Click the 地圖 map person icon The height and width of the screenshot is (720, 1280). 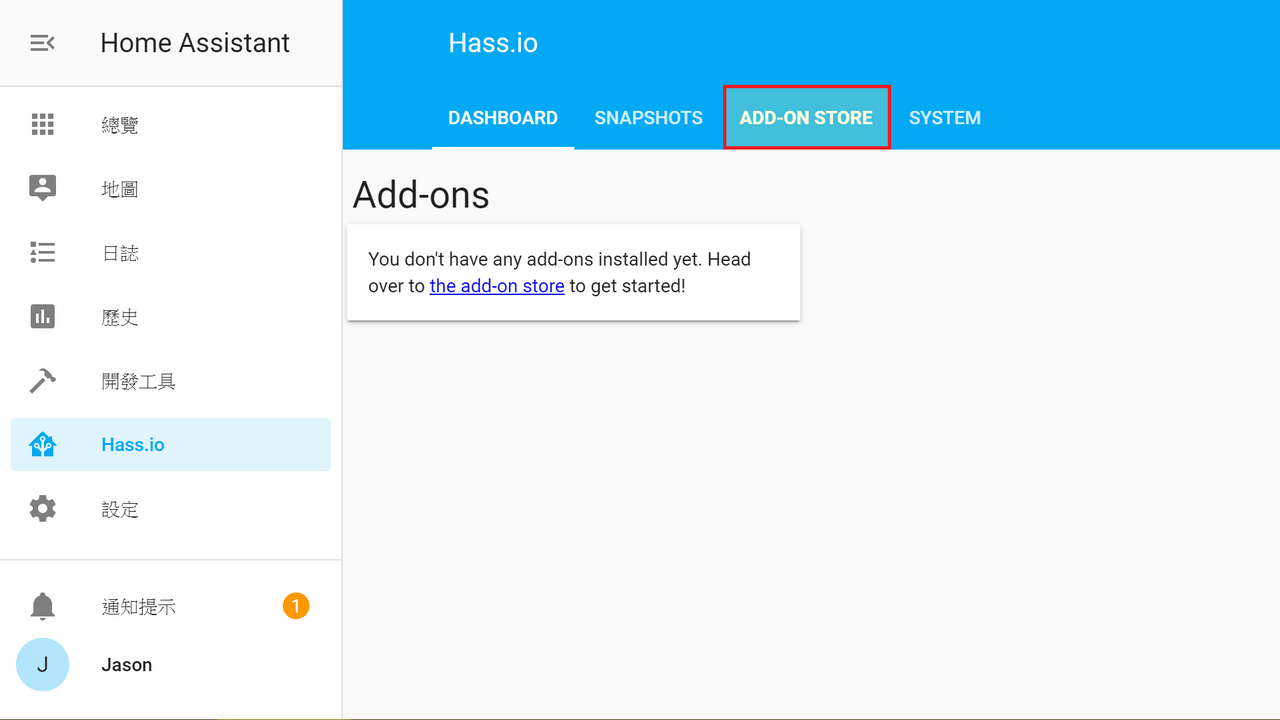click(42, 188)
